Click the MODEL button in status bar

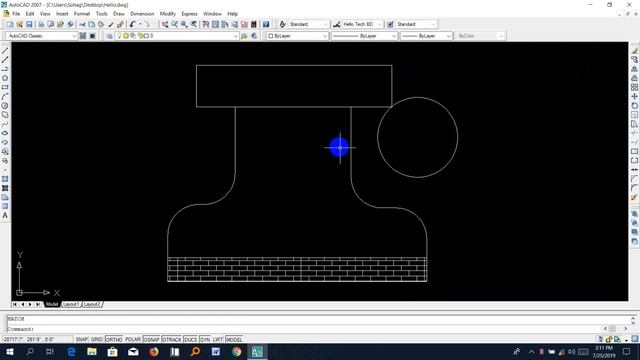(234, 340)
